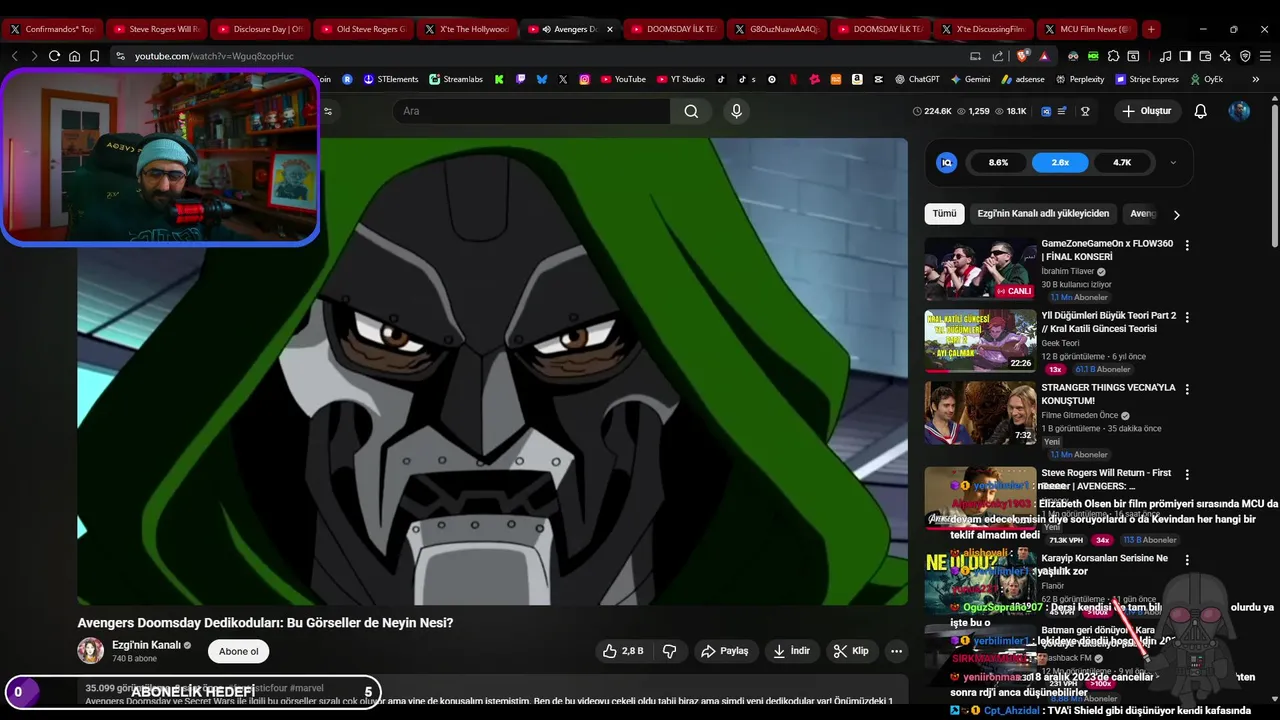
Task: Open STRANGER THINGS VECNA'YLA KONUŞTUM video title
Action: point(1108,394)
